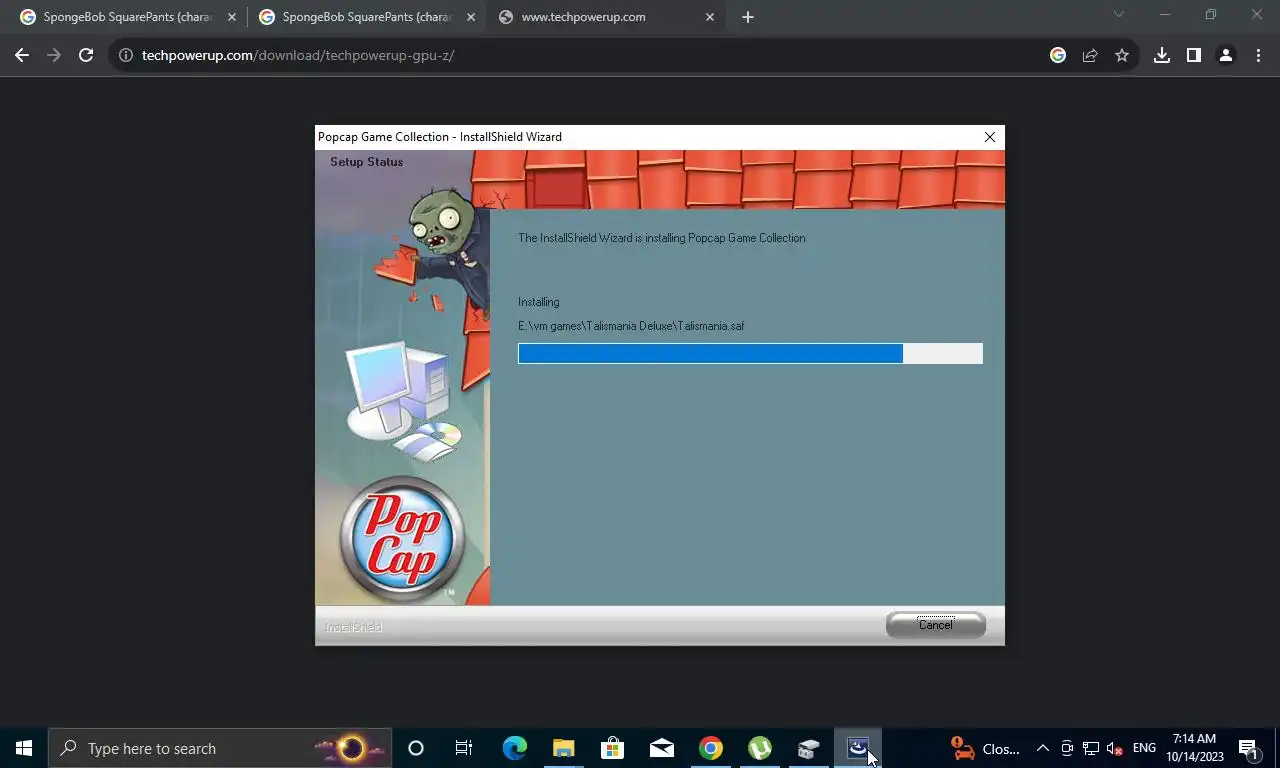Open Chrome downloads panel
Image resolution: width=1280 pixels, height=768 pixels.
tap(1162, 55)
